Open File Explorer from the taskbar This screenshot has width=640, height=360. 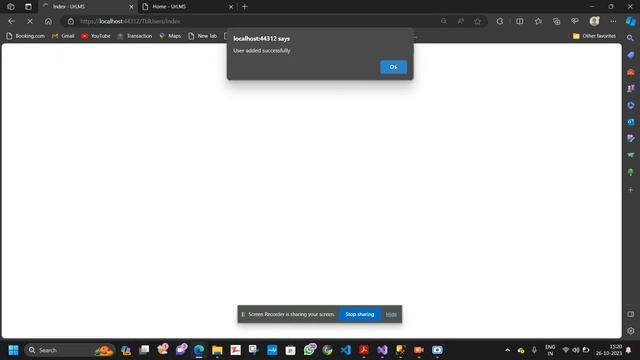(217, 350)
